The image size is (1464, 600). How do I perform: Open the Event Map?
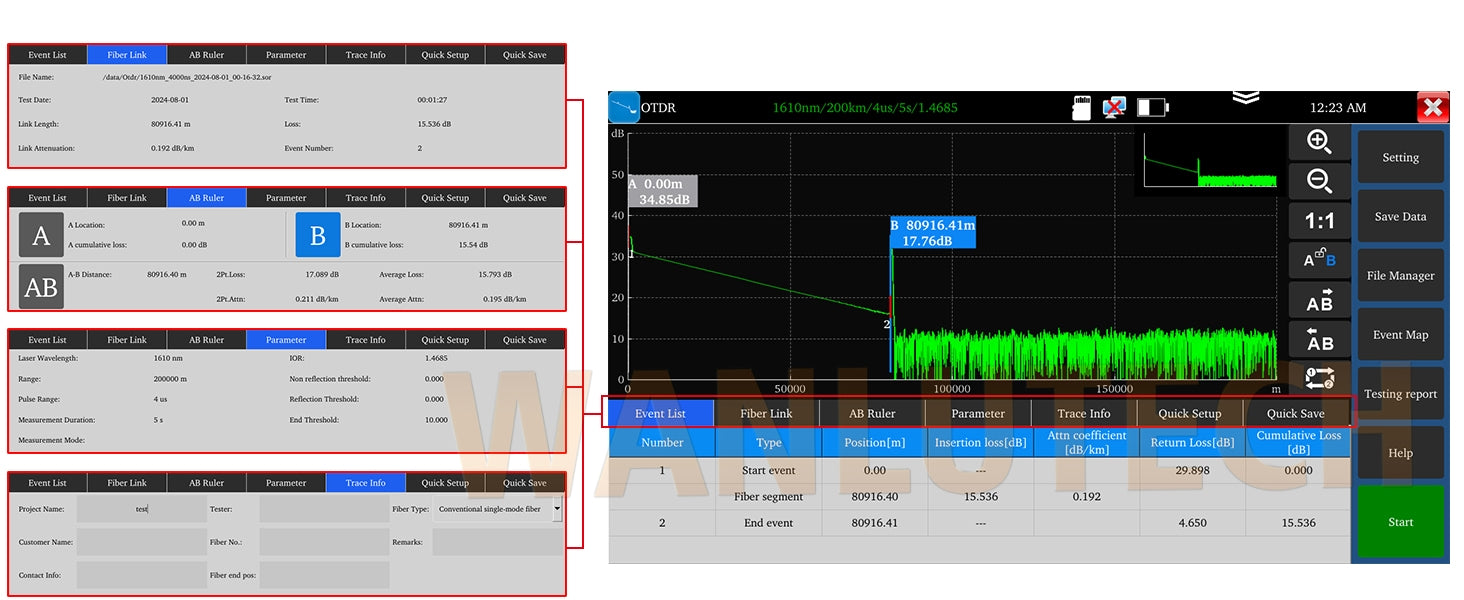(x=1400, y=334)
